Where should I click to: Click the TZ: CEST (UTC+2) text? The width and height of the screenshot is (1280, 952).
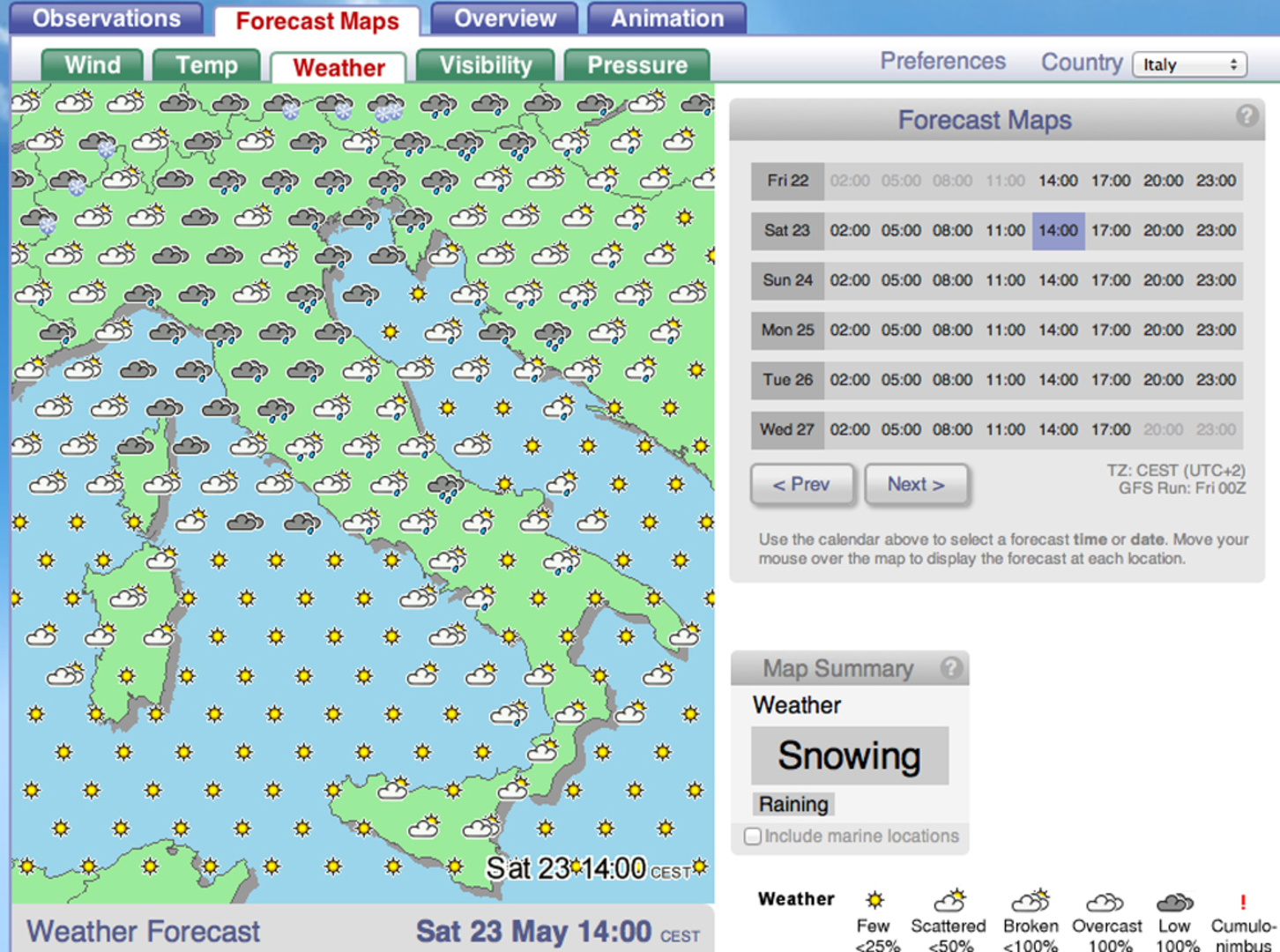(1176, 471)
